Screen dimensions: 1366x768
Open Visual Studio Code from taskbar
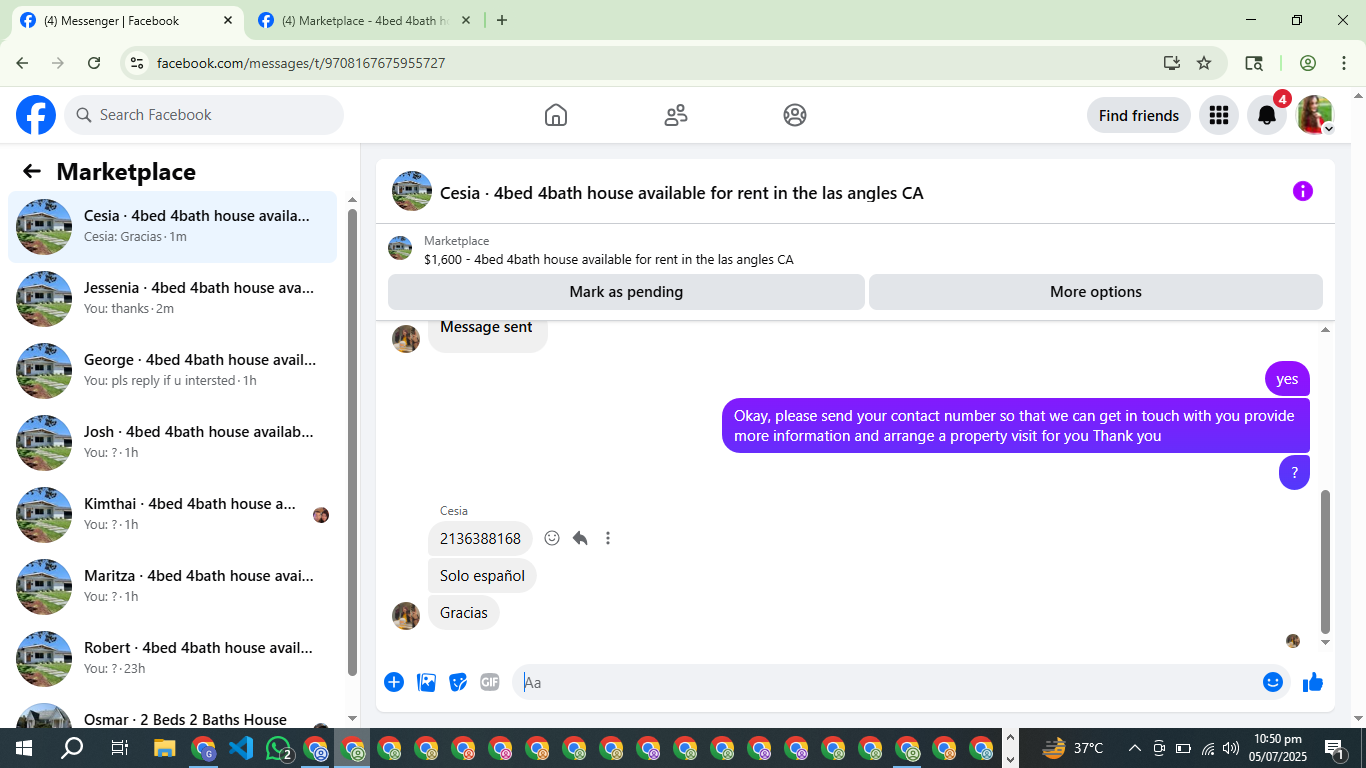241,748
